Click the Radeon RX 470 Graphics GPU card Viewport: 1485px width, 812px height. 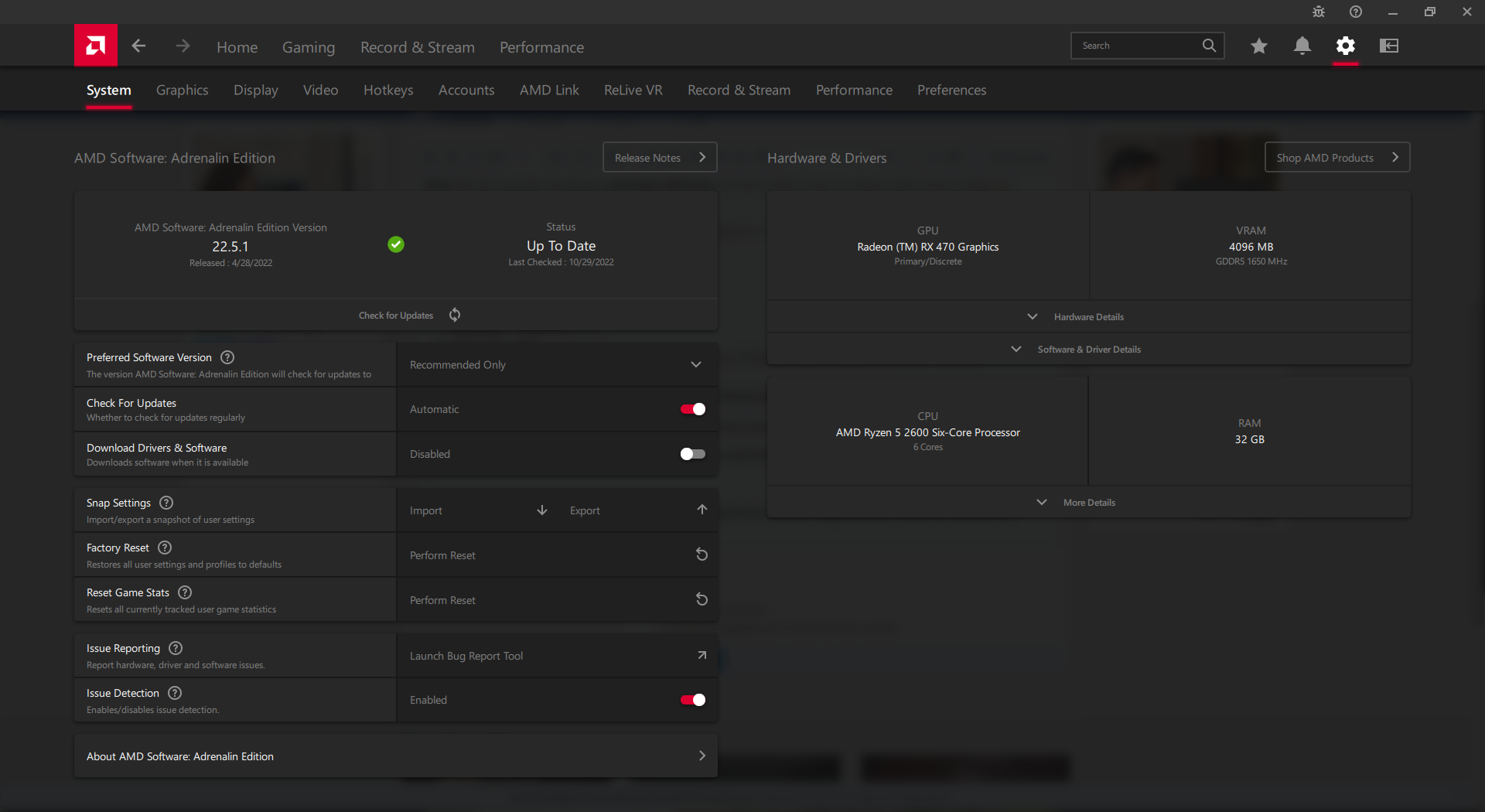928,246
